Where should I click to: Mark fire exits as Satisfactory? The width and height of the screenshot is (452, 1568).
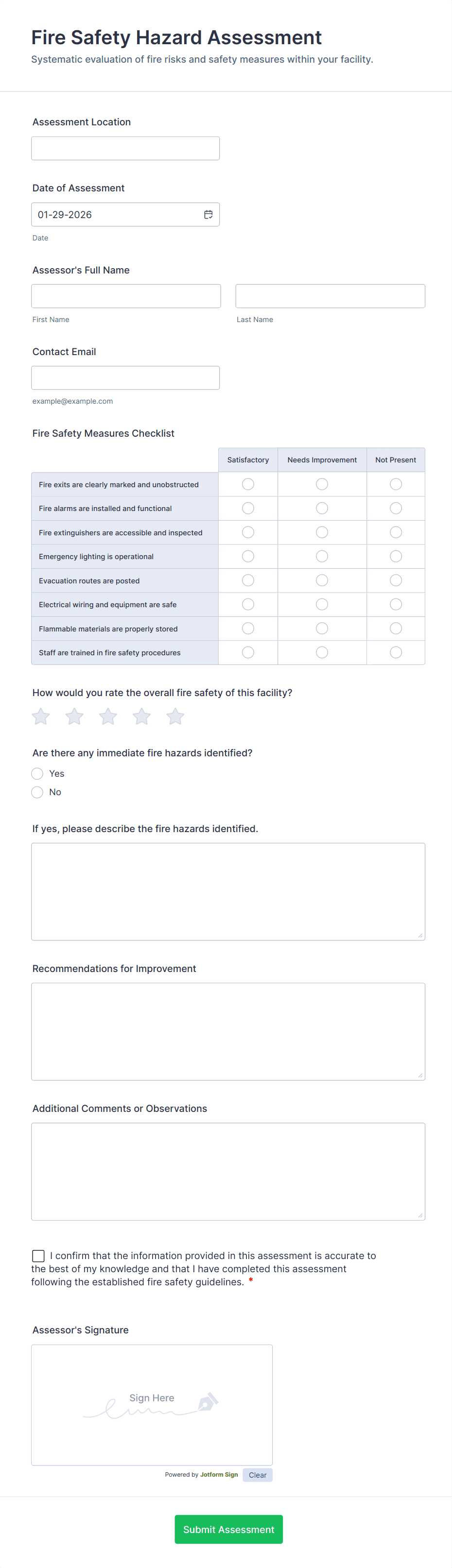pos(247,484)
